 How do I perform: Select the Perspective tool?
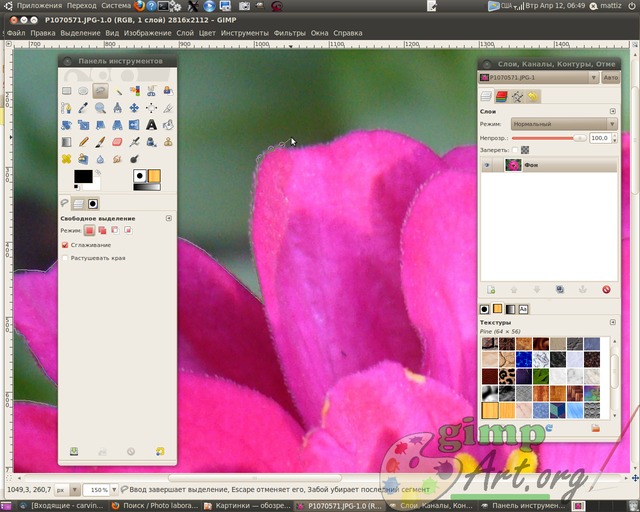click(118, 125)
